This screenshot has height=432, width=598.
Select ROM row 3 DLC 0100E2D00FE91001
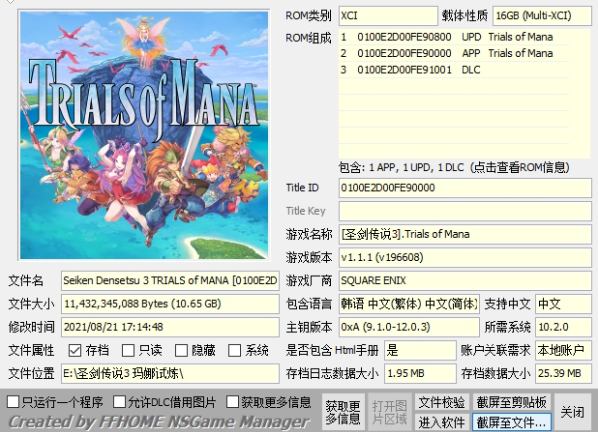[x=454, y=70]
